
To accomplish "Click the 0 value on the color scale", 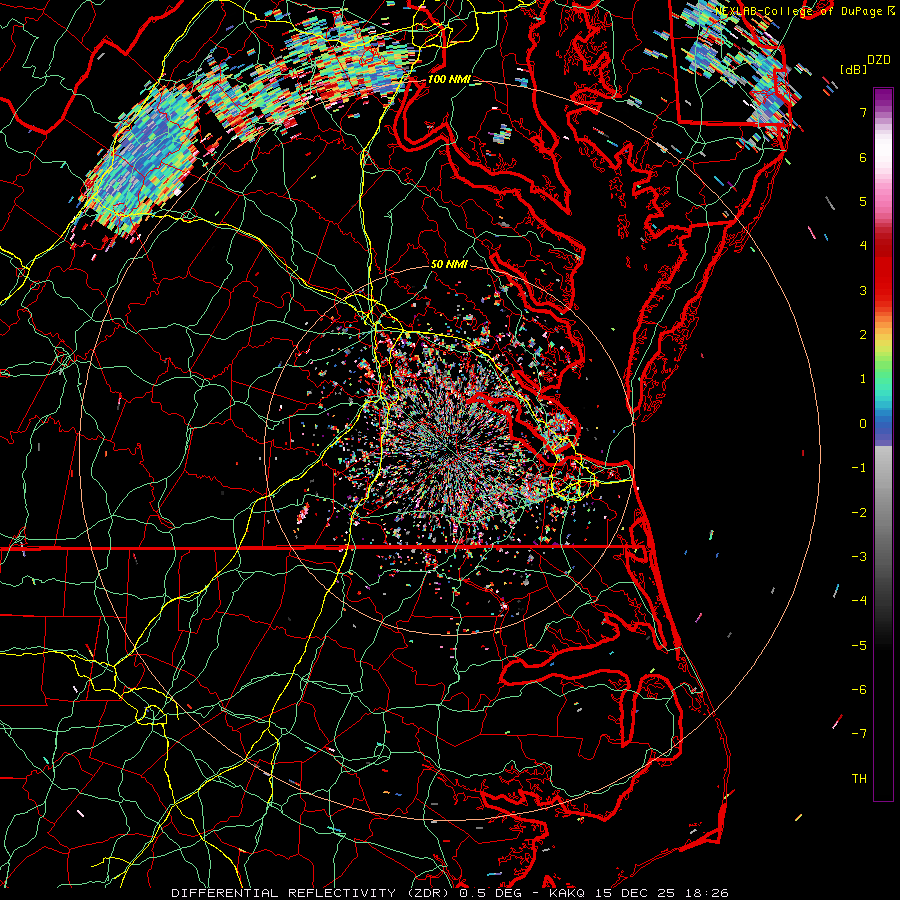I will pos(863,424).
